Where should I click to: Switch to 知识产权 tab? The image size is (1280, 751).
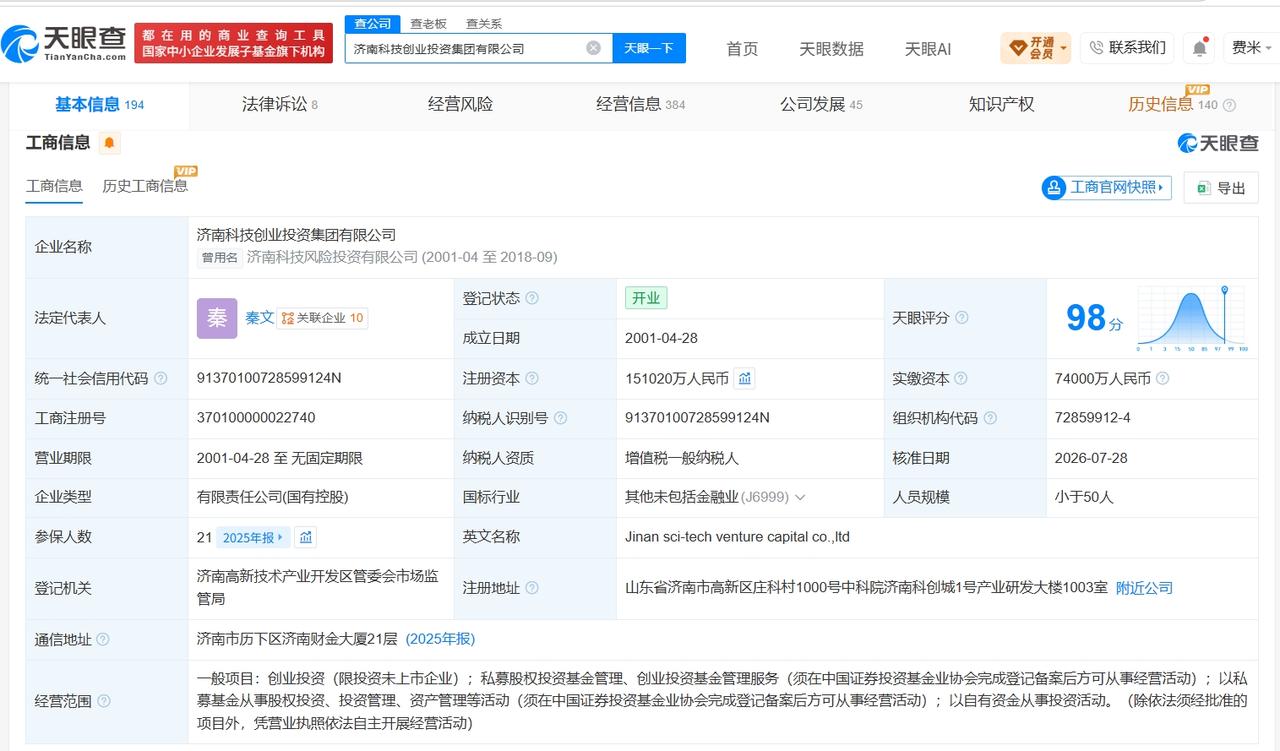[x=1001, y=104]
